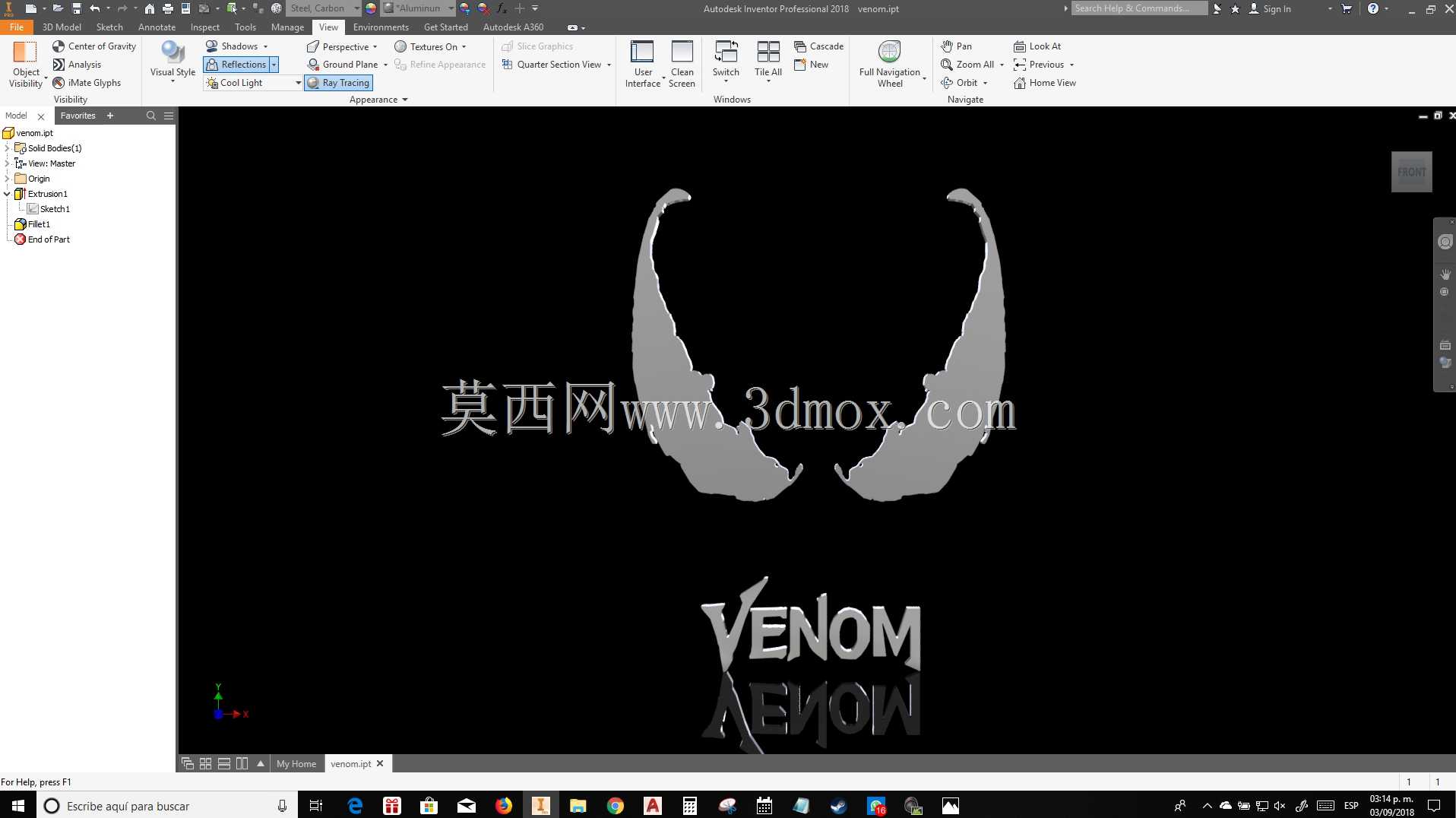Viewport: 1456px width, 818px height.
Task: Open the fx Parameters icon
Action: click(502, 8)
